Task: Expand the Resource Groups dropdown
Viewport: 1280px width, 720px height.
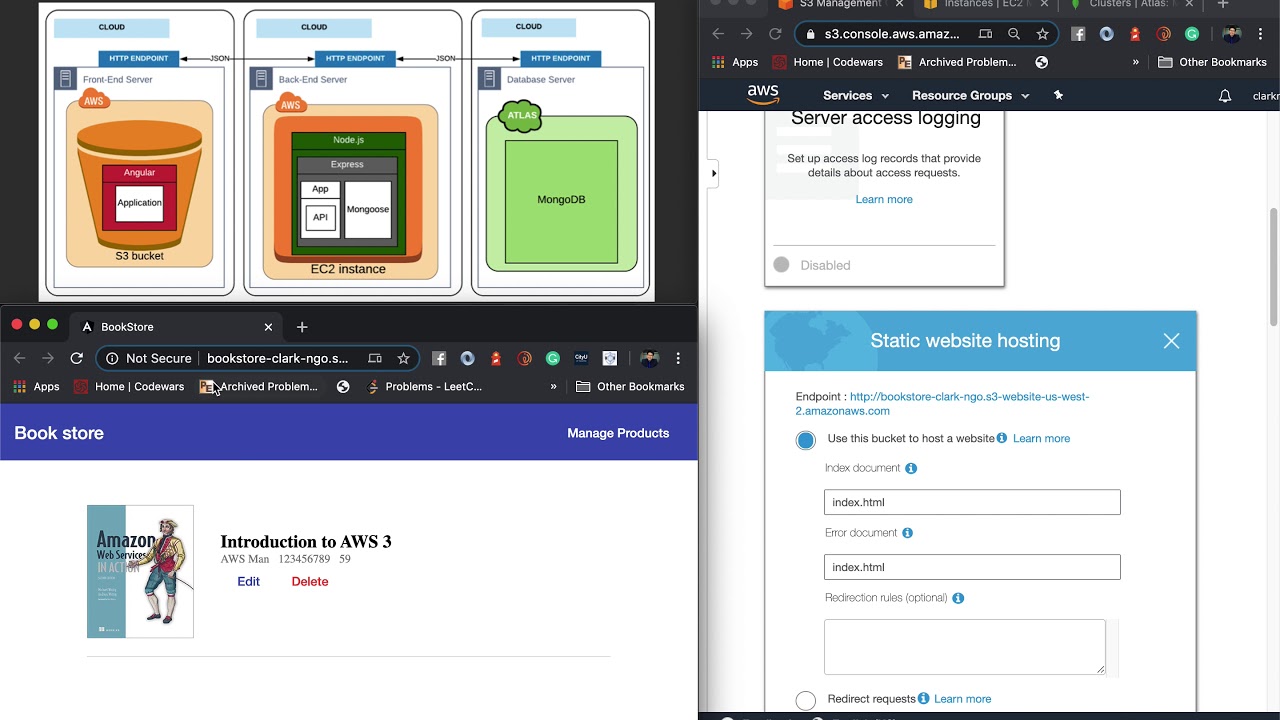Action: (971, 95)
